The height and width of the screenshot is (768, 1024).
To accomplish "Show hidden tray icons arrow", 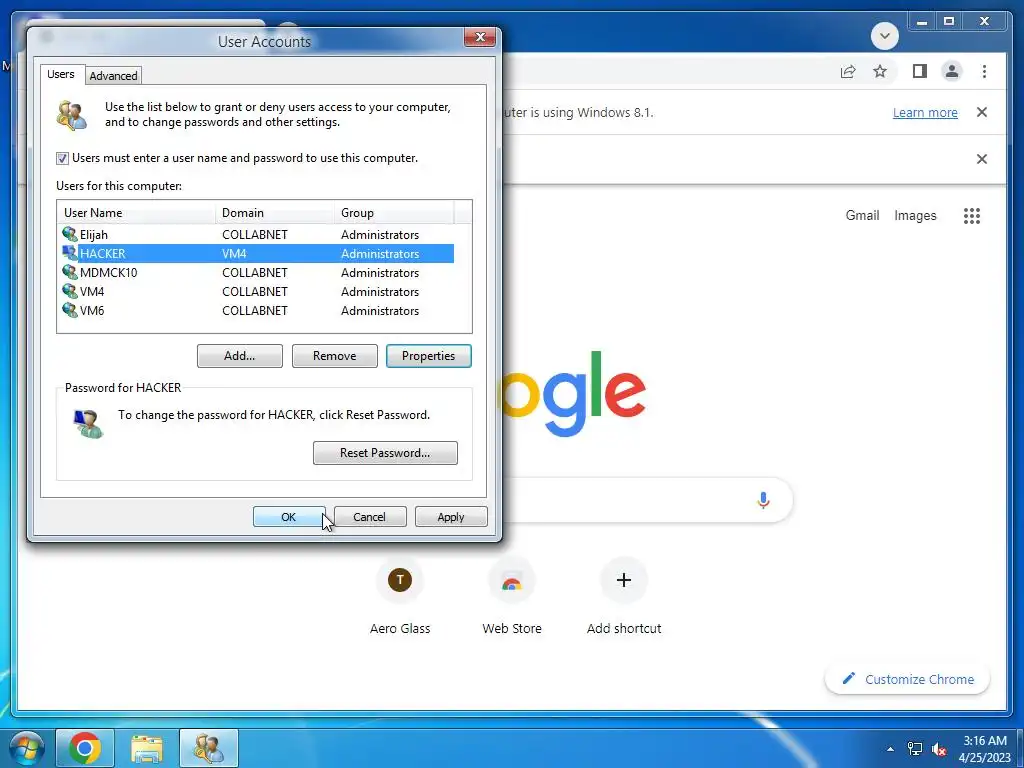I will coord(890,748).
